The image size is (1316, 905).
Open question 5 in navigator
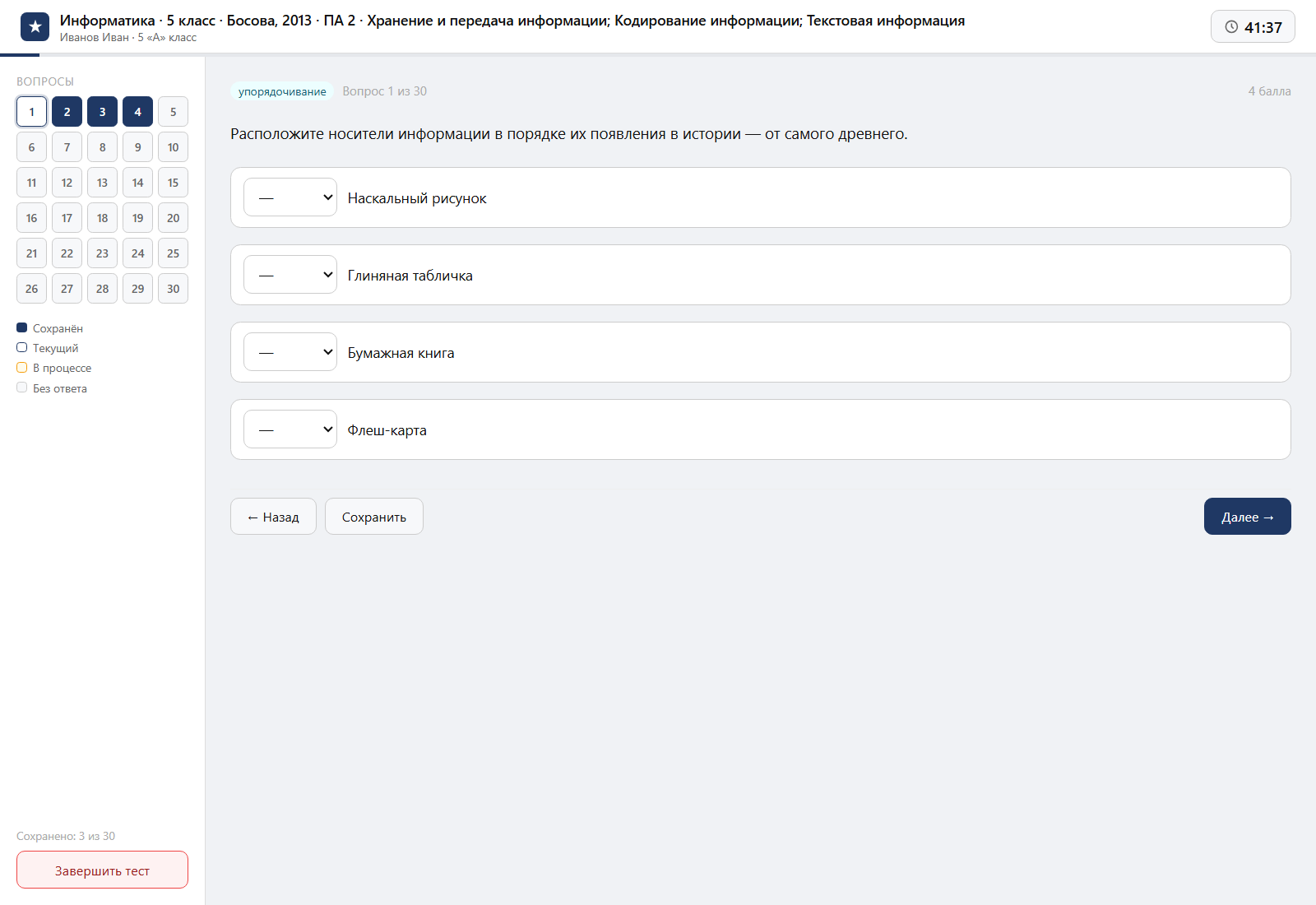[173, 112]
